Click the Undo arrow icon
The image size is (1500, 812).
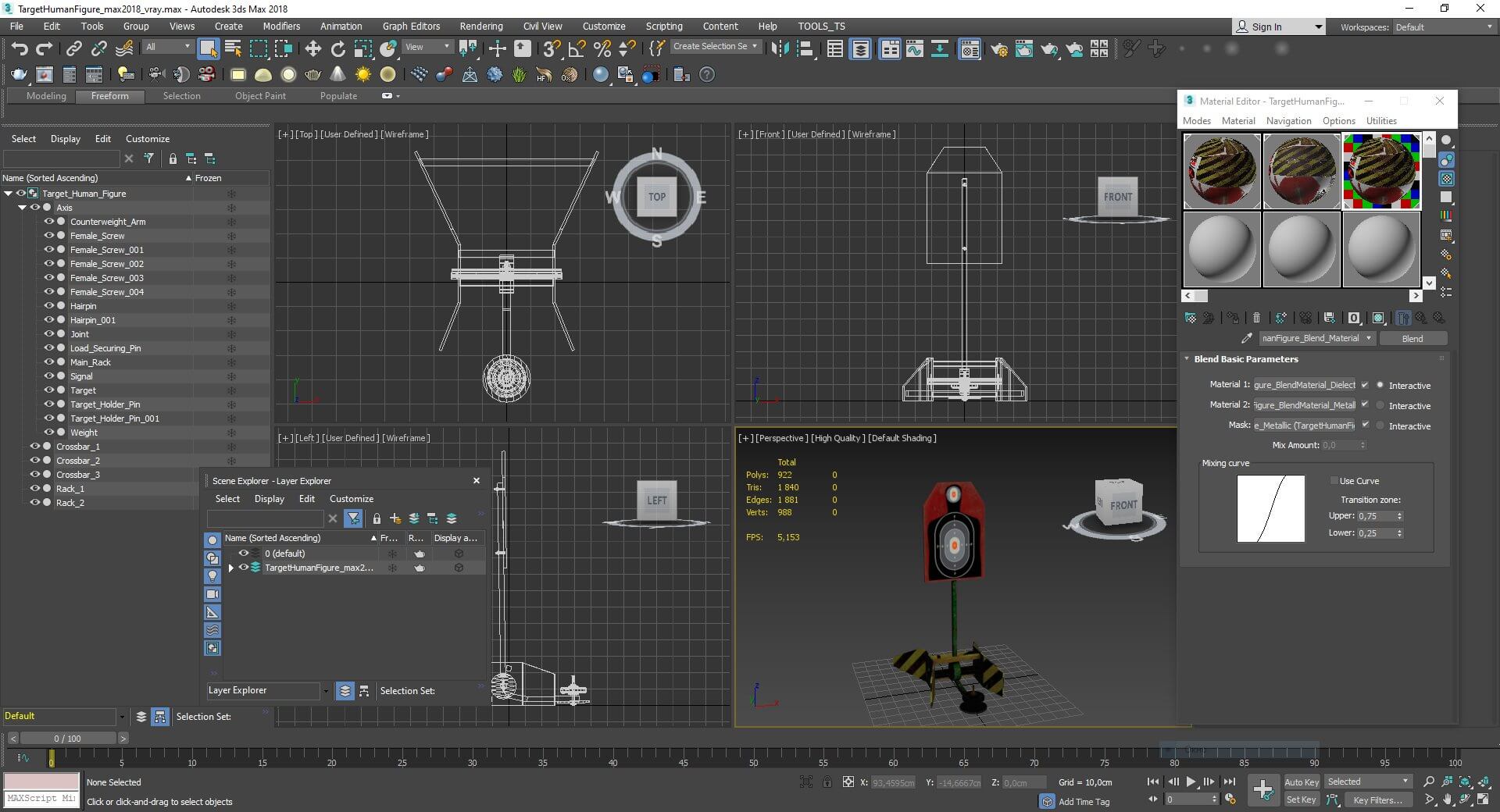coord(19,49)
